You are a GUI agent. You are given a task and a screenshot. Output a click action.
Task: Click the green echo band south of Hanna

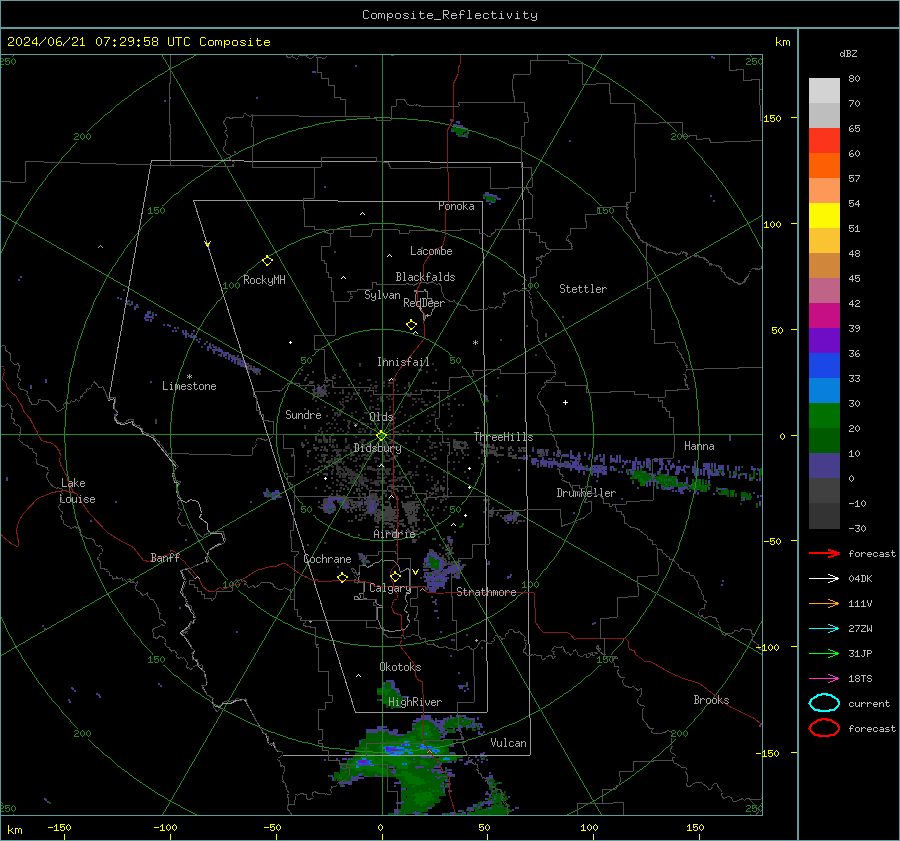tap(669, 480)
